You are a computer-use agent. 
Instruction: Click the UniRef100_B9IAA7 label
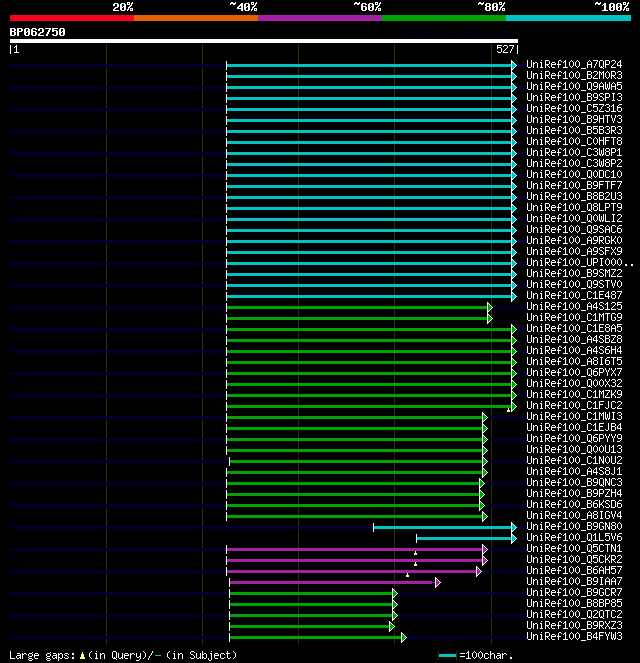[x=574, y=581]
